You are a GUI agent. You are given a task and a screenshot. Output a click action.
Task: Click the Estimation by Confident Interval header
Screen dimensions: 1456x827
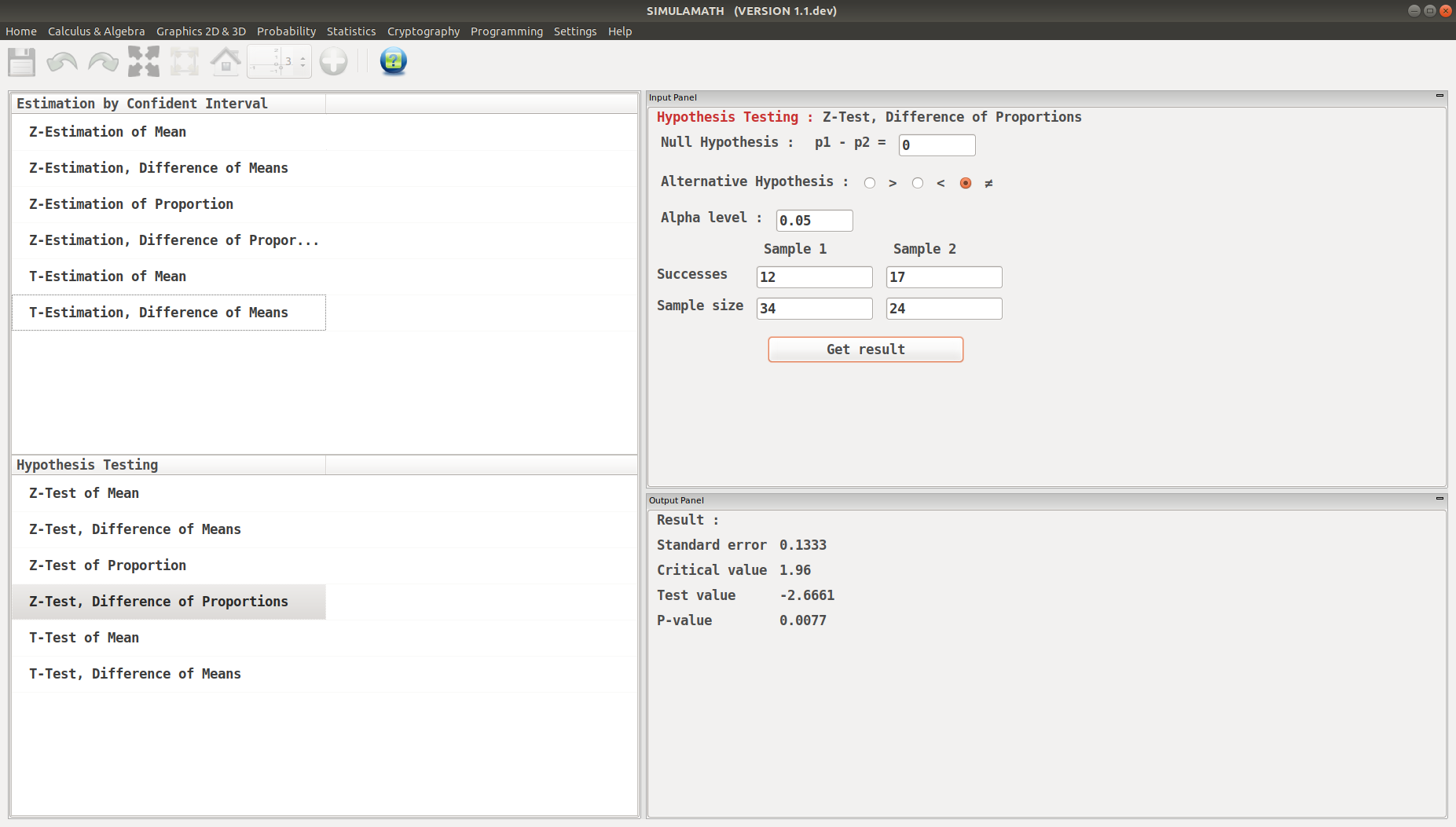(x=168, y=104)
